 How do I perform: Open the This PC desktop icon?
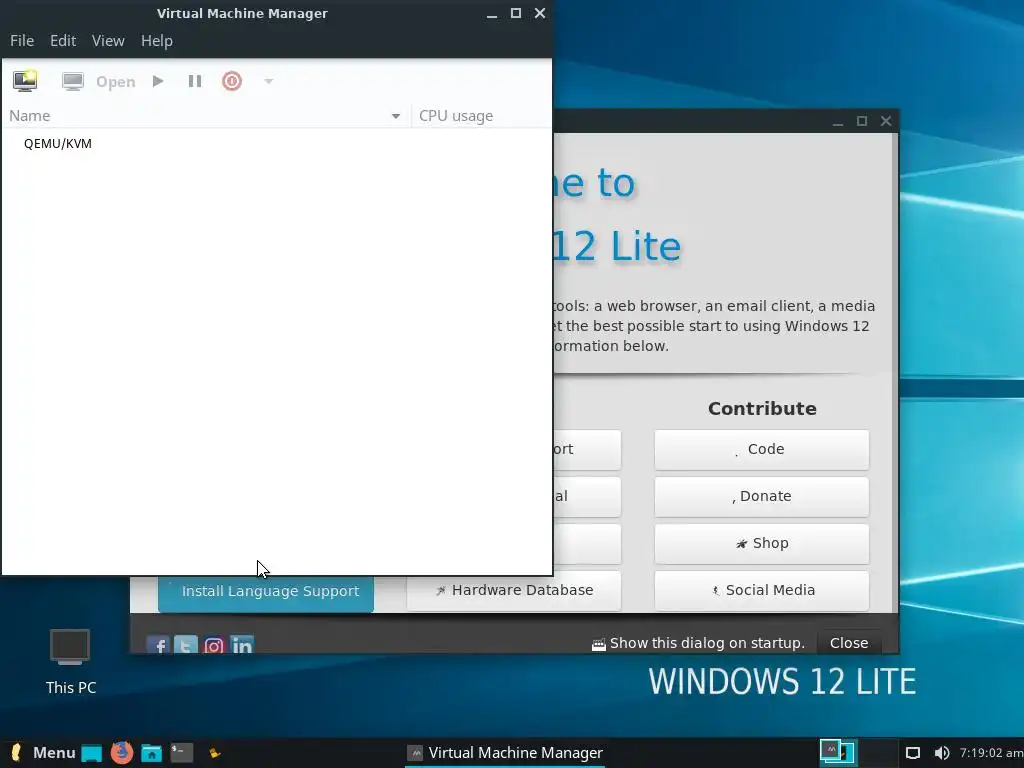pos(71,661)
